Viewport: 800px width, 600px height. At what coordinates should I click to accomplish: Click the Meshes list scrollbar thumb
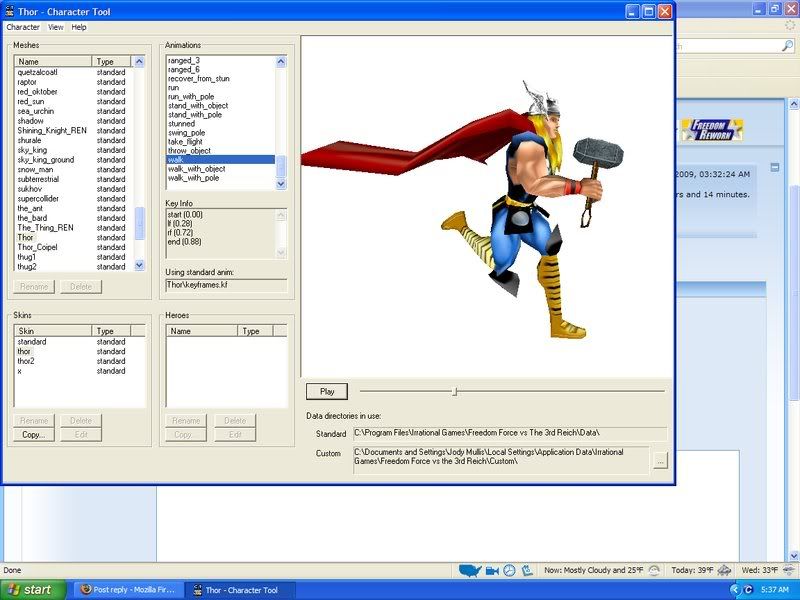pyautogui.click(x=139, y=223)
